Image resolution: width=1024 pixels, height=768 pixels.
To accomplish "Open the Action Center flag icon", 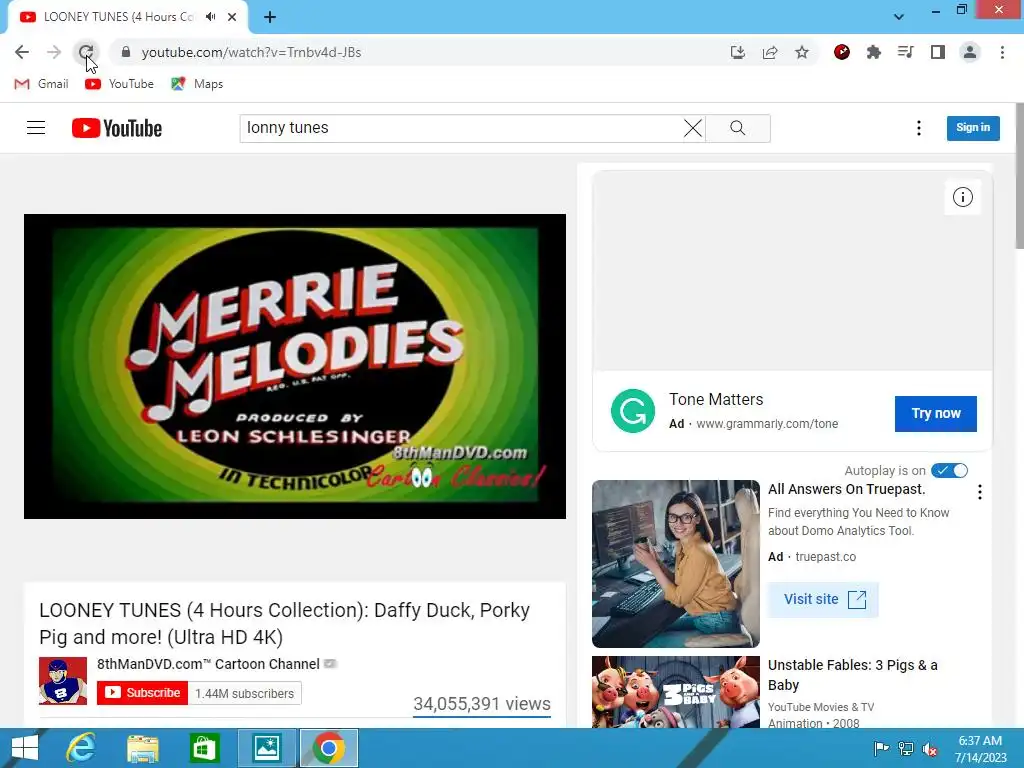I will (881, 749).
